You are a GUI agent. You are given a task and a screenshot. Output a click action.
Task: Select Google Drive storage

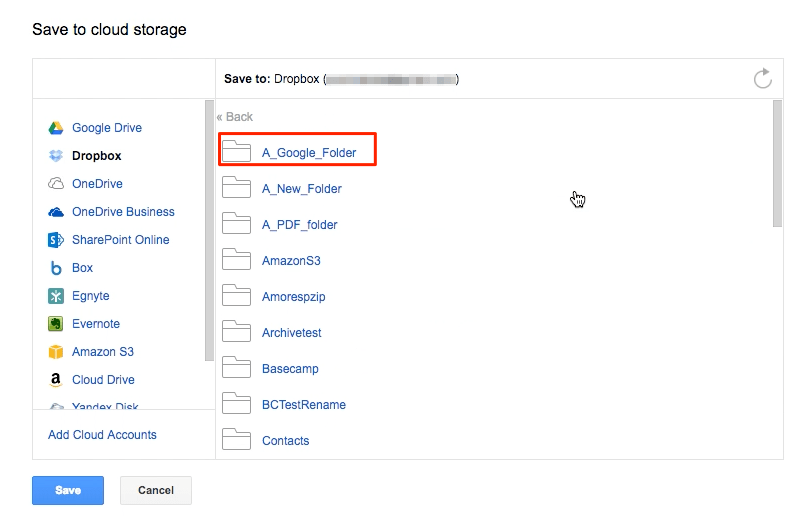107,128
